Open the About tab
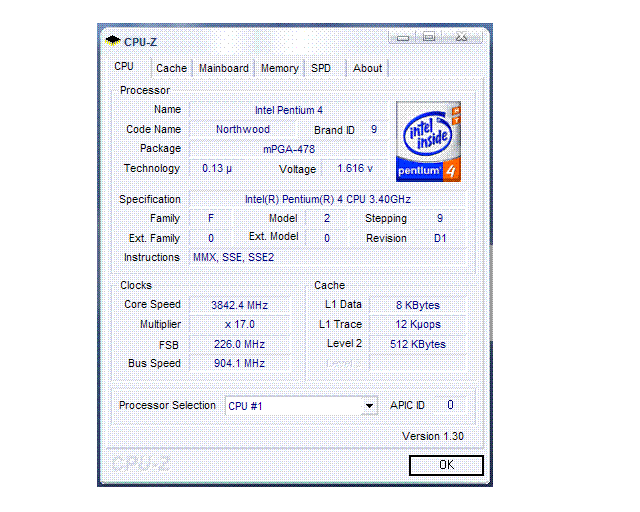The width and height of the screenshot is (640, 512). (367, 68)
